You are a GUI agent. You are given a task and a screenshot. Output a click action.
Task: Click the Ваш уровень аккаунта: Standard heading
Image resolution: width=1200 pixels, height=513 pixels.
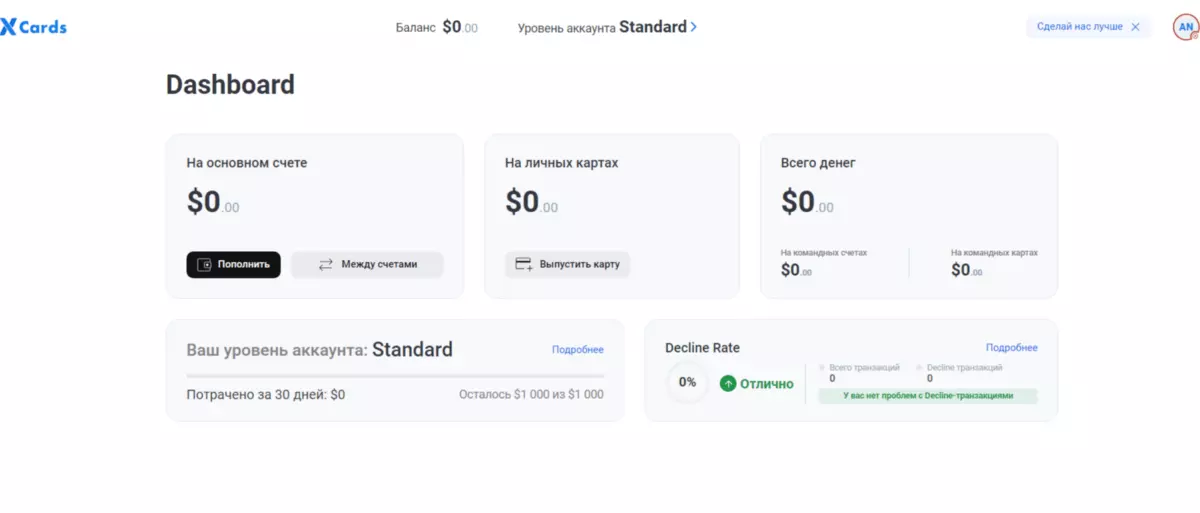point(320,350)
